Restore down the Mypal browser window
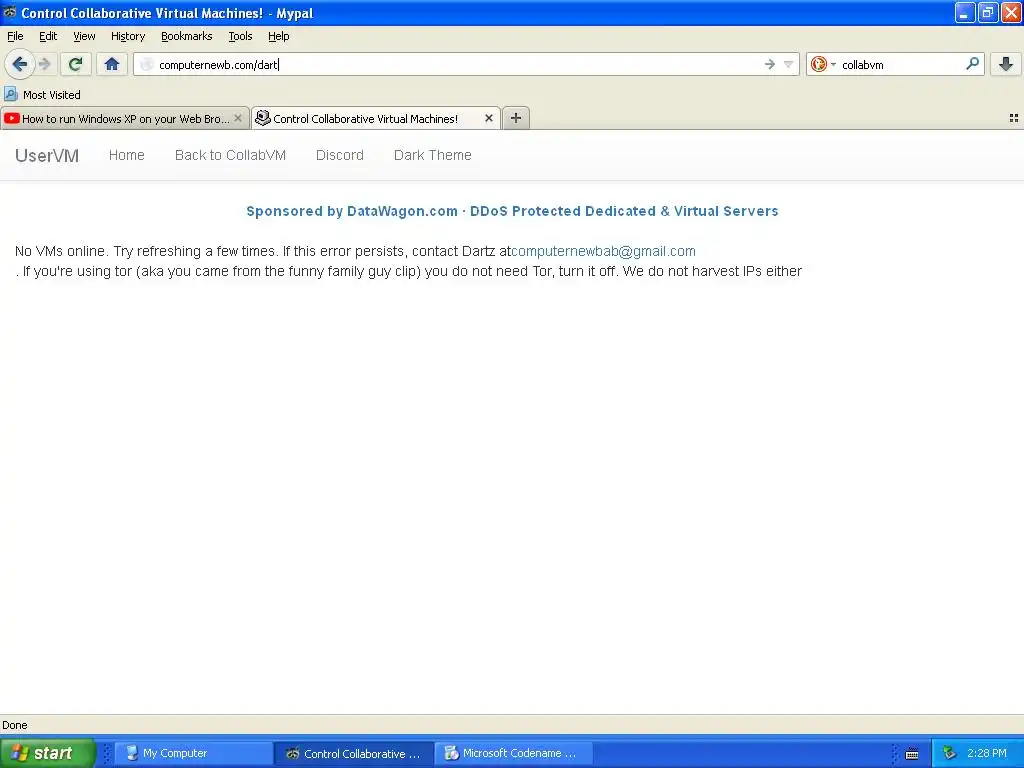The height and width of the screenshot is (768, 1024). [x=987, y=12]
